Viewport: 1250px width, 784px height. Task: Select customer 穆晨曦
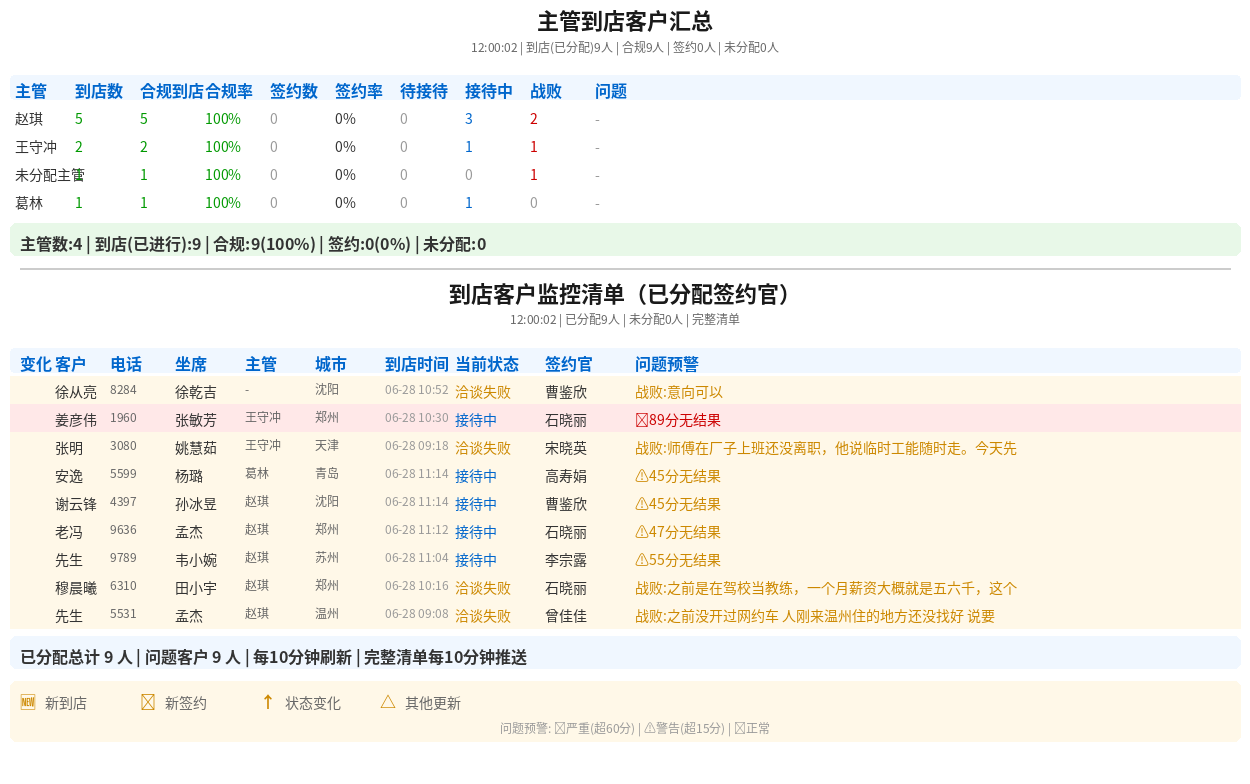[76, 588]
